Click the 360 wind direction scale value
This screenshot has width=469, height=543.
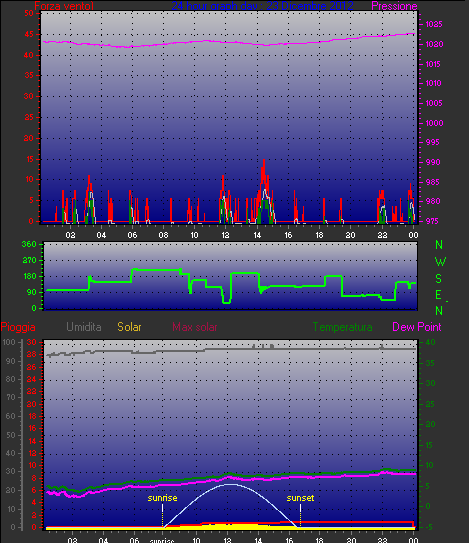coord(29,244)
